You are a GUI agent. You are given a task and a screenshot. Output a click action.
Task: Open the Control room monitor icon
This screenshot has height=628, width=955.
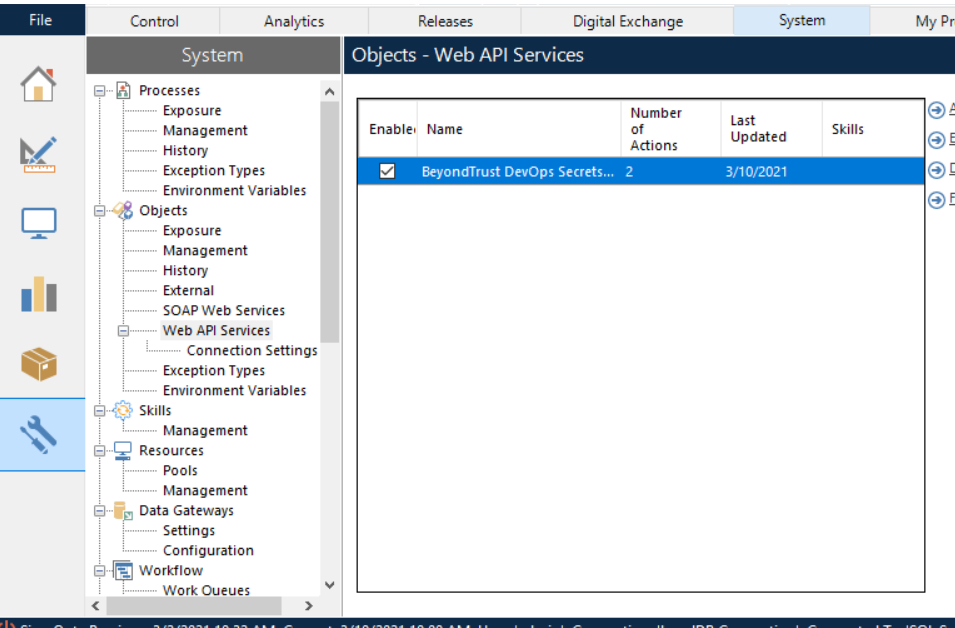click(39, 223)
